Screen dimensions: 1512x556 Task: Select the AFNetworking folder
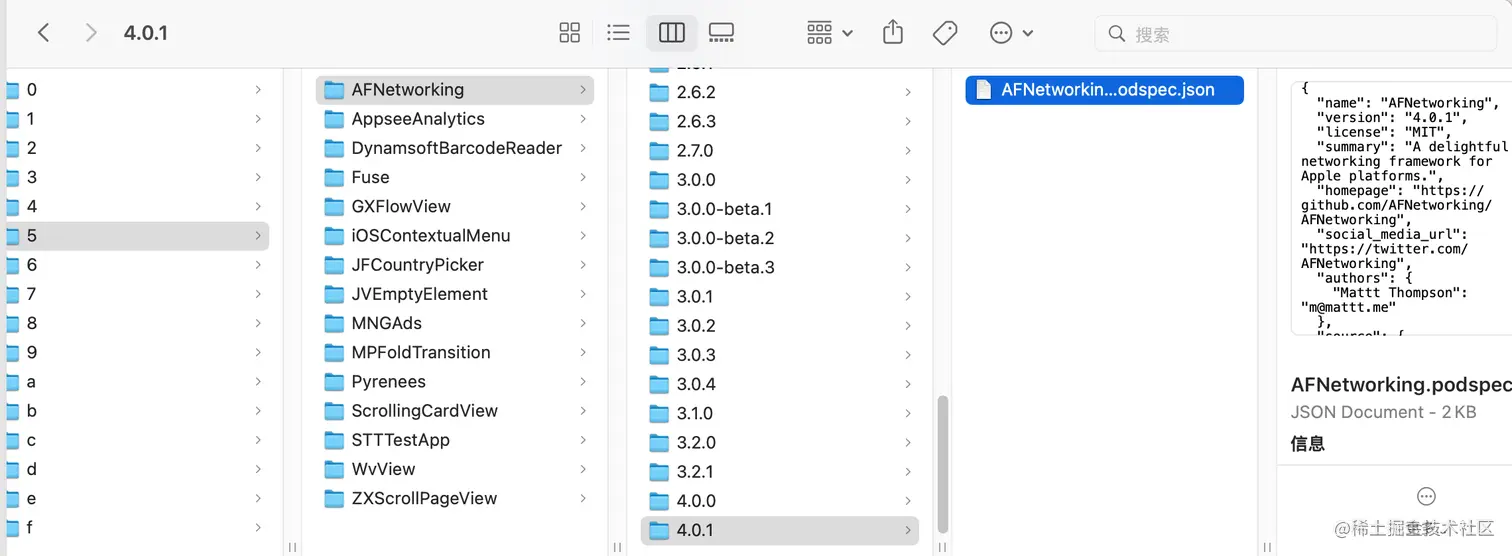455,90
